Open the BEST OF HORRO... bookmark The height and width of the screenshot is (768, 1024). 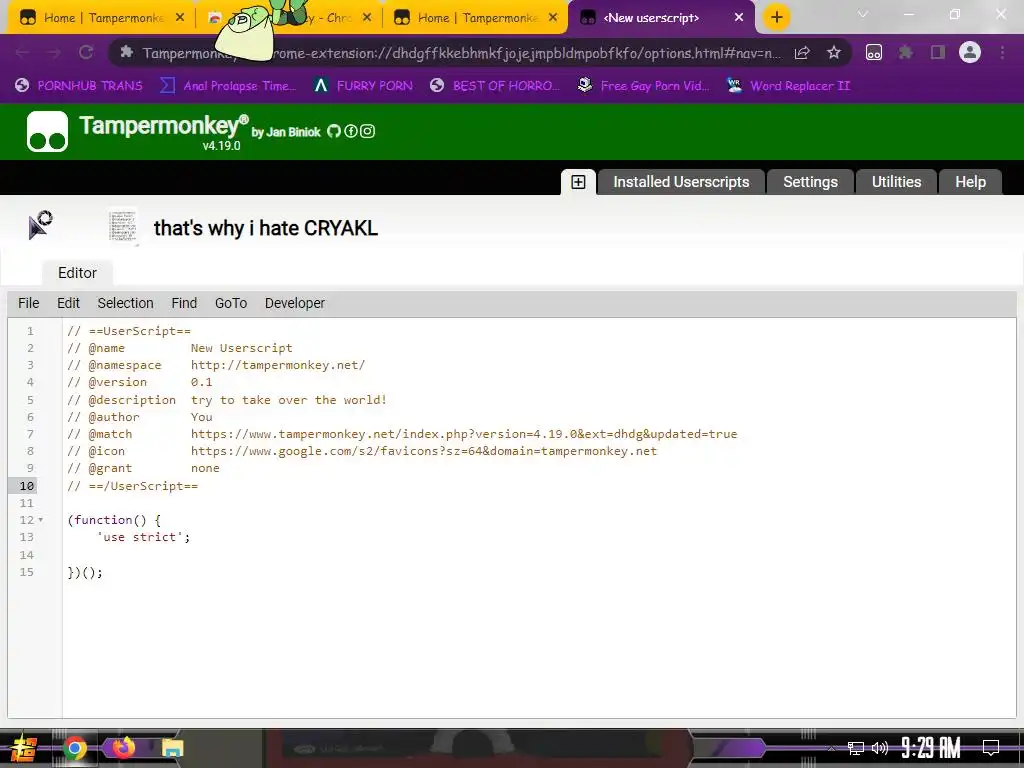[x=496, y=86]
